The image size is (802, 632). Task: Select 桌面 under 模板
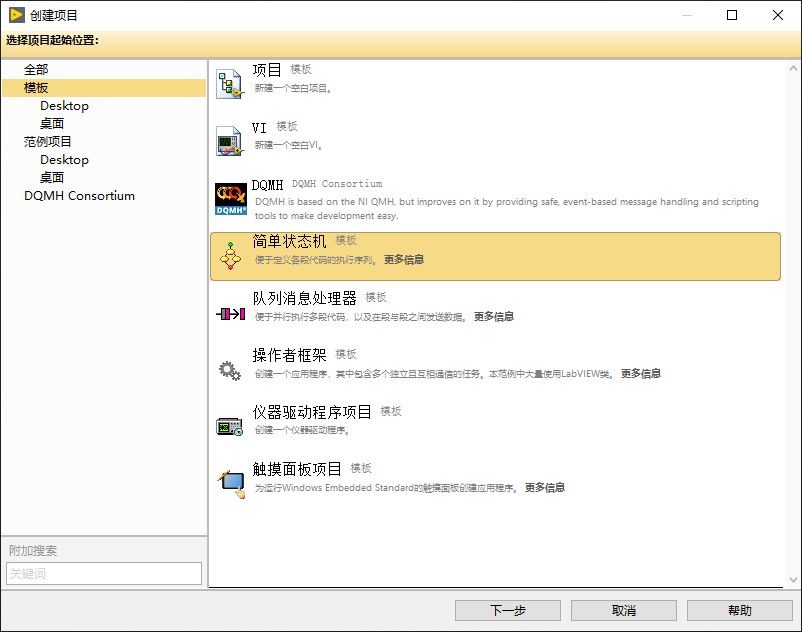pos(52,124)
